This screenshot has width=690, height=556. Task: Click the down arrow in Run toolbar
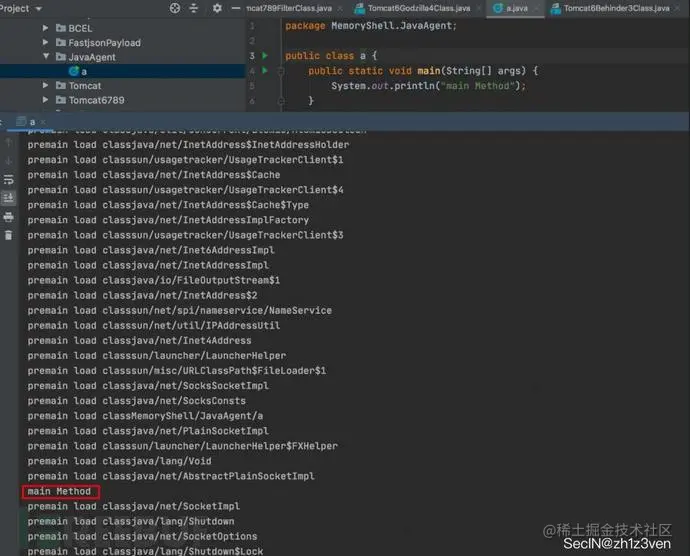point(9,161)
